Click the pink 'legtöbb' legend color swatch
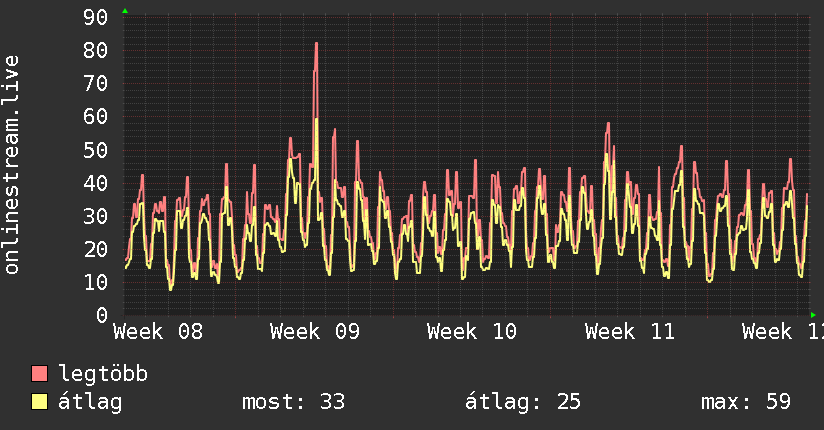Screen dimensions: 824x430 39,374
